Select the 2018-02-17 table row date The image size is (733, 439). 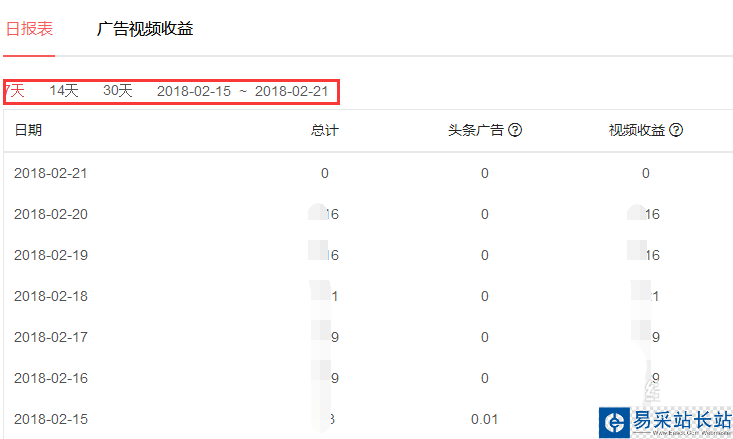tap(51, 337)
